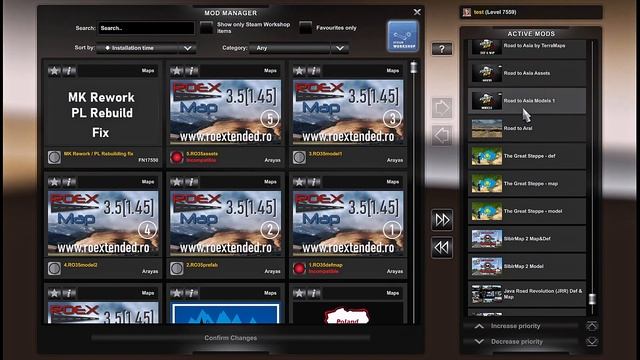Screen dimensions: 640x360
Task: Select Road to Aral active mod
Action: 527,128
